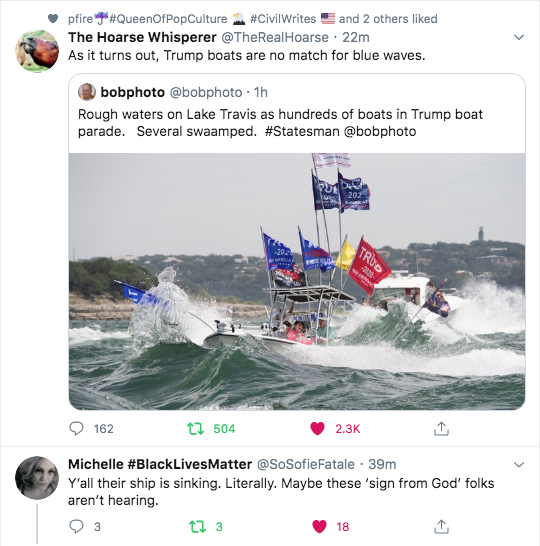The height and width of the screenshot is (546, 540).
Task: Open The Hoarse Whisperer profile avatar
Action: click(37, 51)
